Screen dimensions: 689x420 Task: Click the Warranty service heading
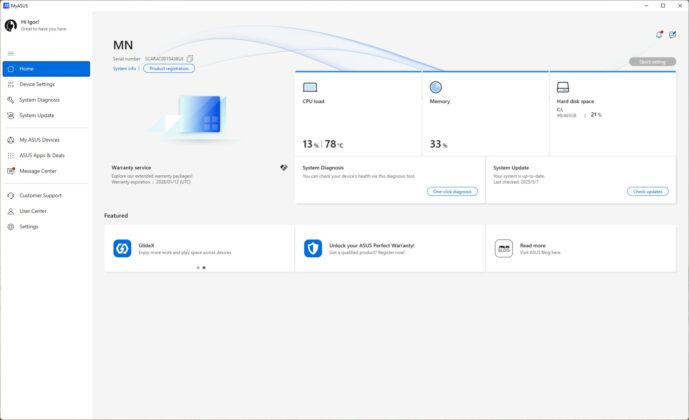point(131,168)
